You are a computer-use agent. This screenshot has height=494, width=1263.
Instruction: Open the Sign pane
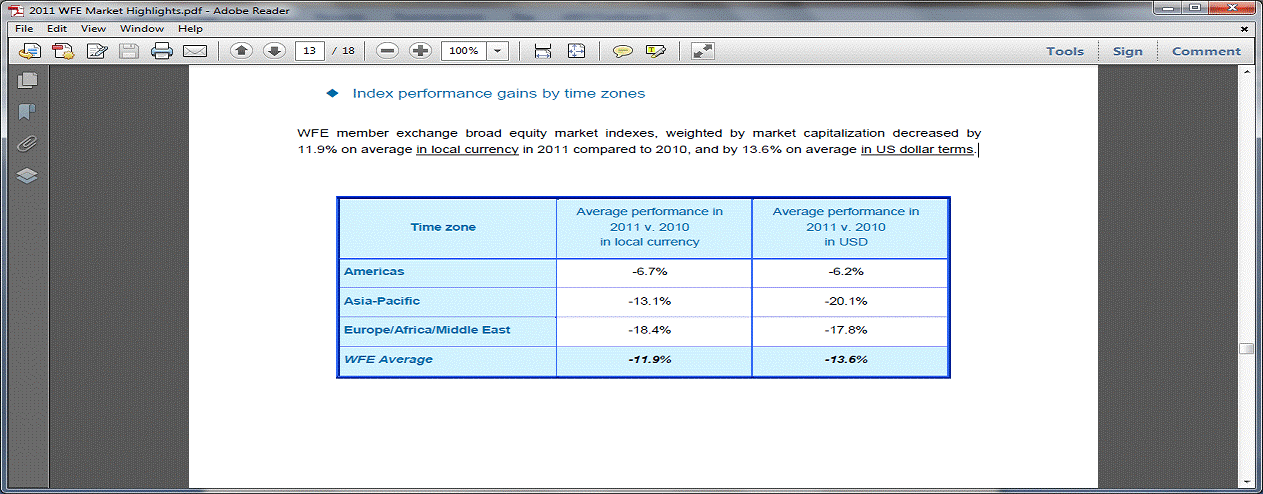[x=1127, y=51]
